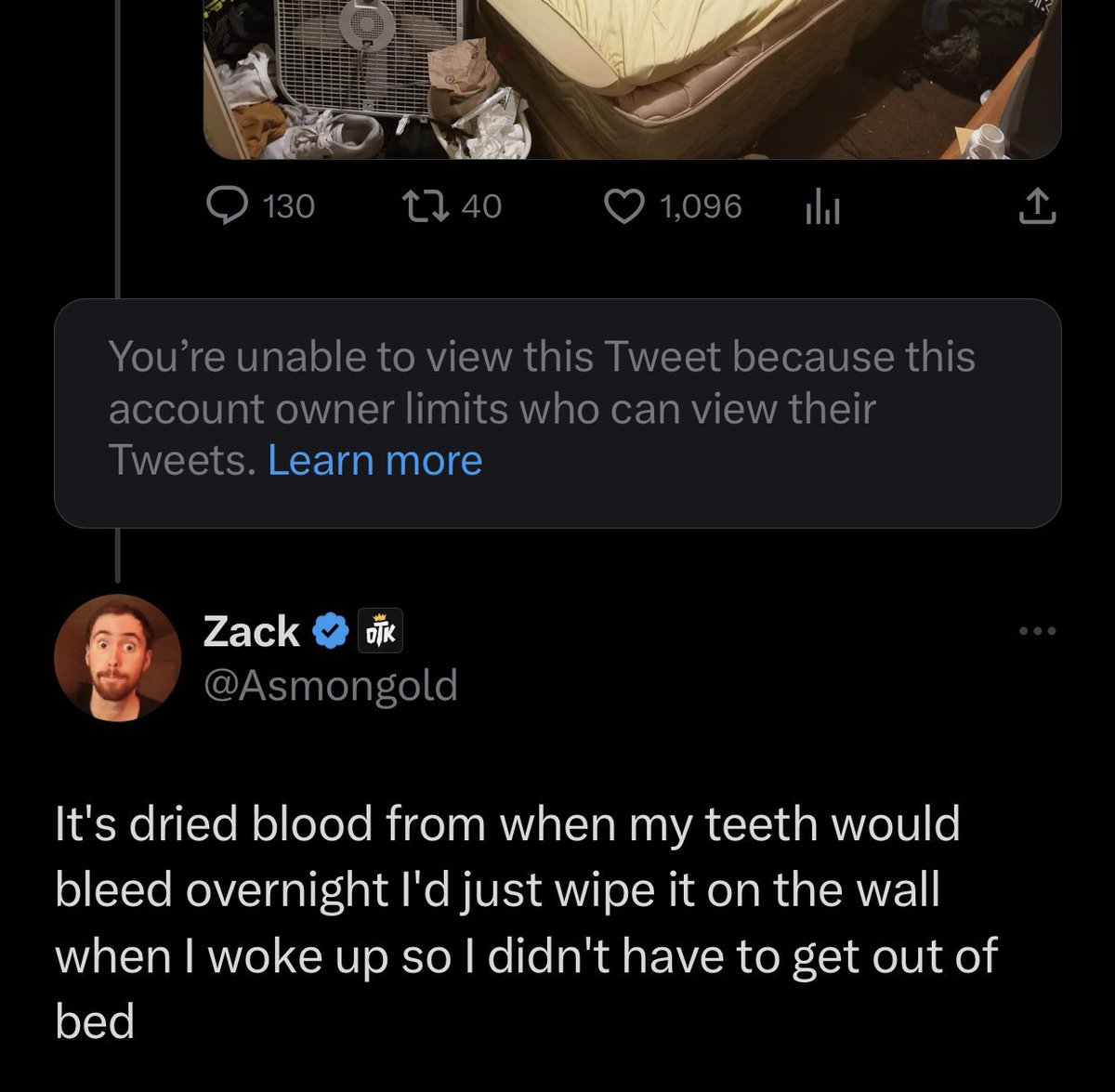Click the 130 replies count
The width and height of the screenshot is (1115, 1092).
tap(288, 206)
